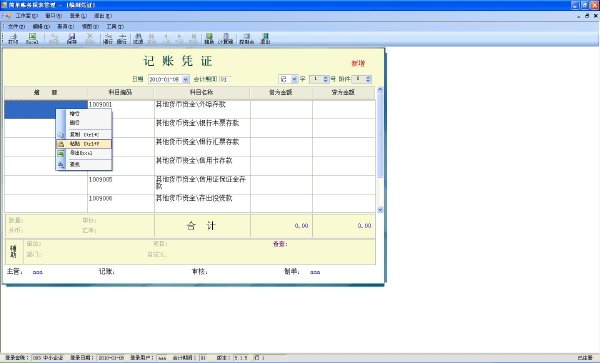Image resolution: width=600 pixels, height=363 pixels.
Task: Open the 工作室 menu
Action: click(x=27, y=16)
